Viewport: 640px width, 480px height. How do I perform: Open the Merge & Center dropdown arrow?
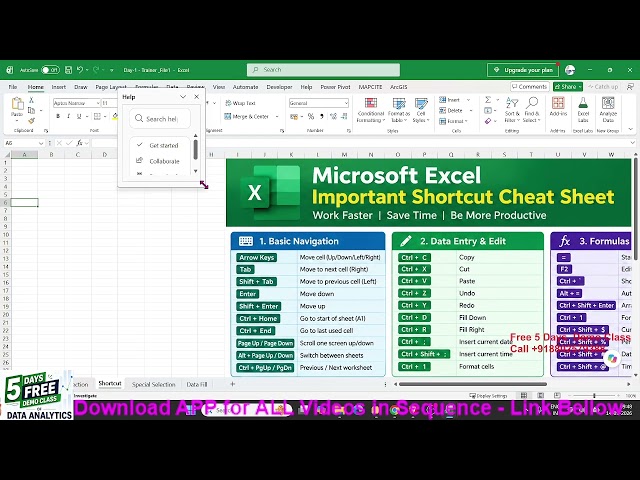pos(277,117)
